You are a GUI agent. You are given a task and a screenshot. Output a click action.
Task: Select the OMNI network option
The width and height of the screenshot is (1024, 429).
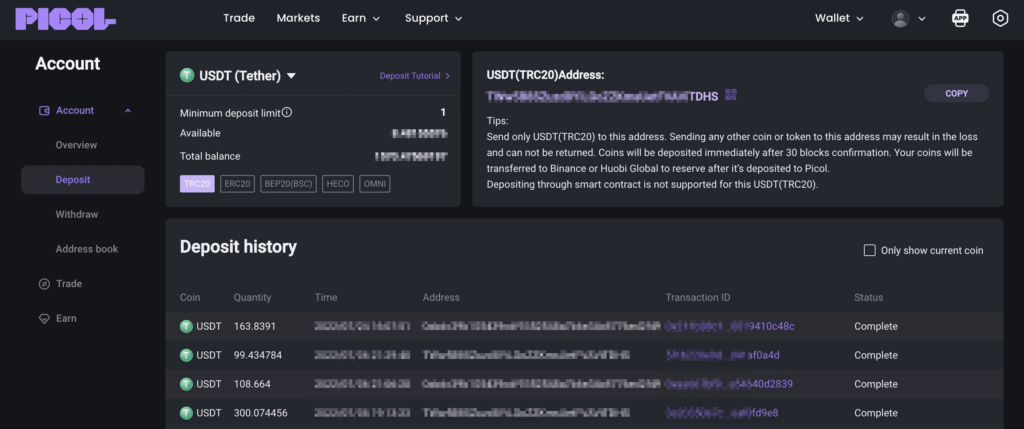(375, 184)
